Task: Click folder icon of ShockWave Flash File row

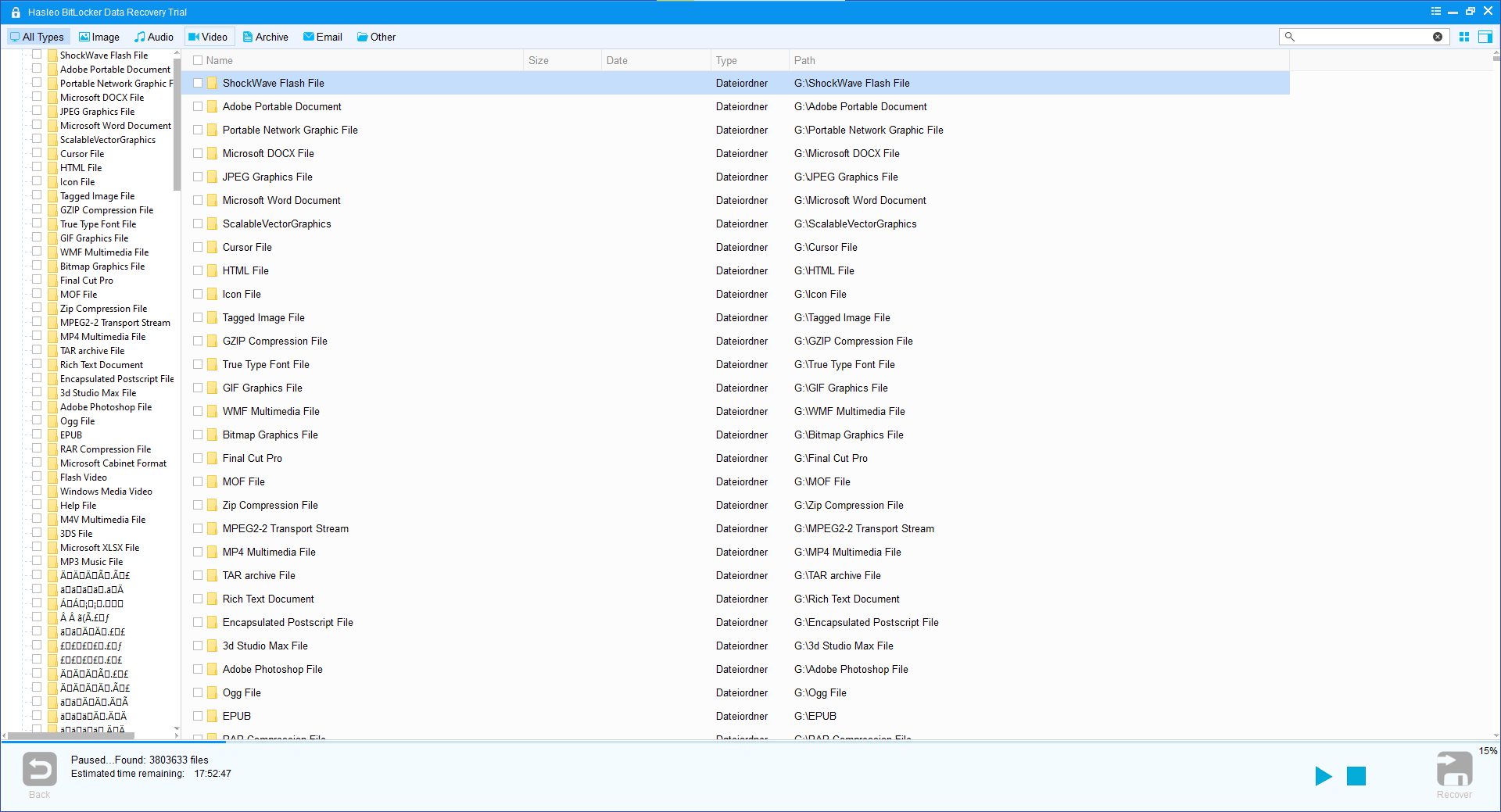Action: click(x=212, y=83)
